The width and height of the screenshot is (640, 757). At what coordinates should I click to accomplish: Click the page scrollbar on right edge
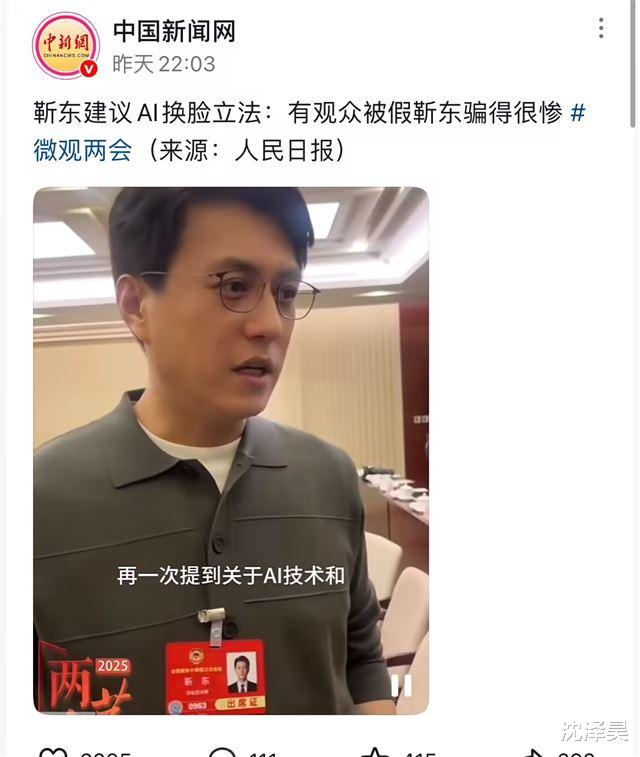coord(634,64)
